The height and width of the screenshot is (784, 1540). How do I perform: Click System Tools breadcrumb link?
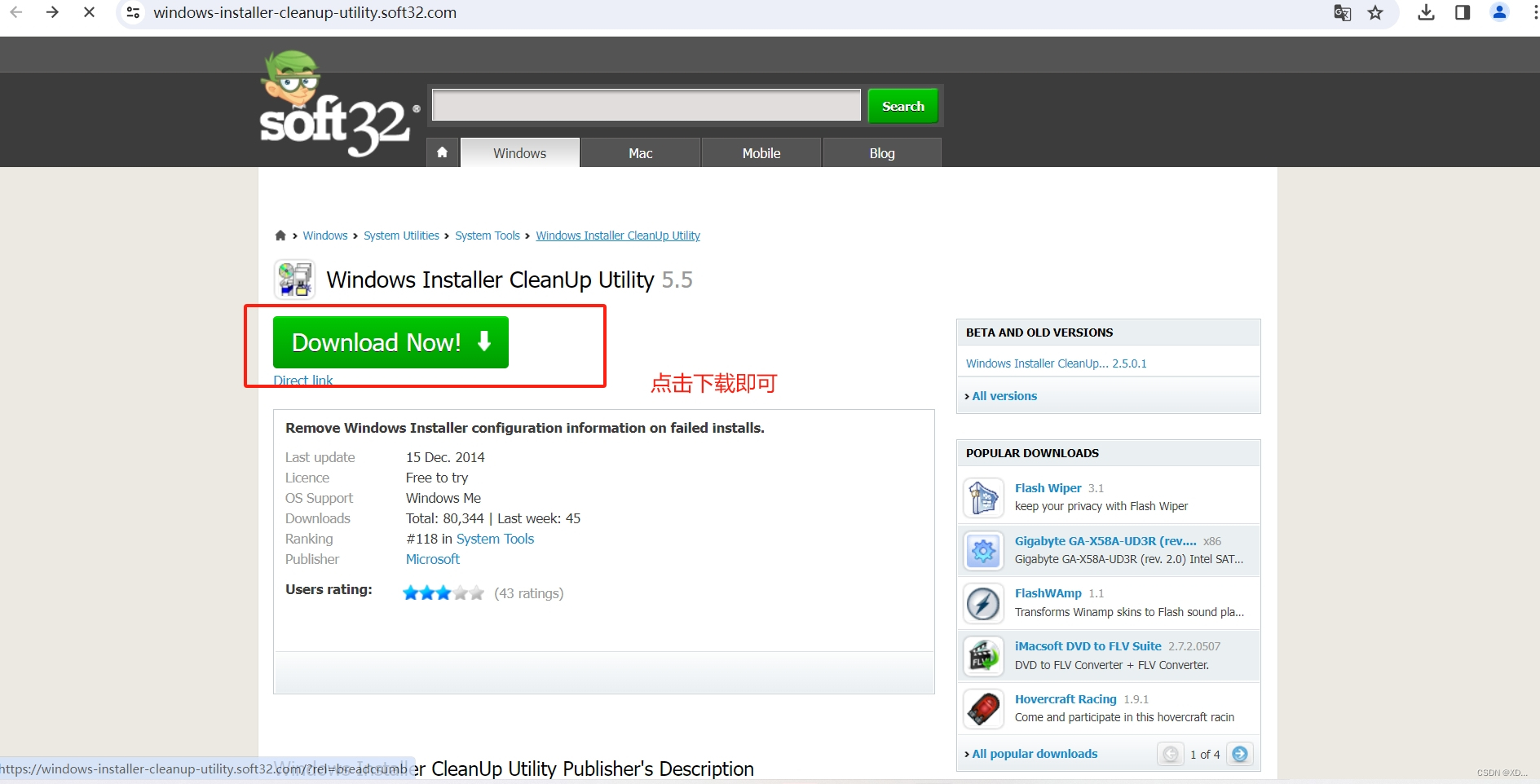tap(488, 236)
